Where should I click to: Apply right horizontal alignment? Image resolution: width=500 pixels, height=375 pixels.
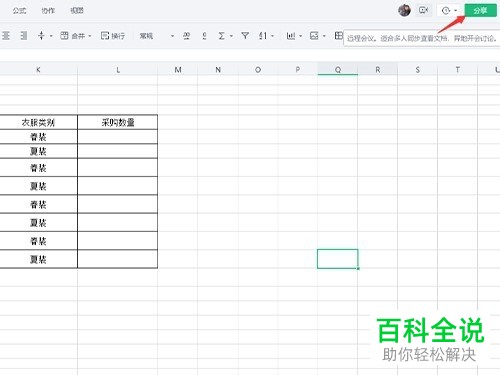pyautogui.click(x=24, y=35)
